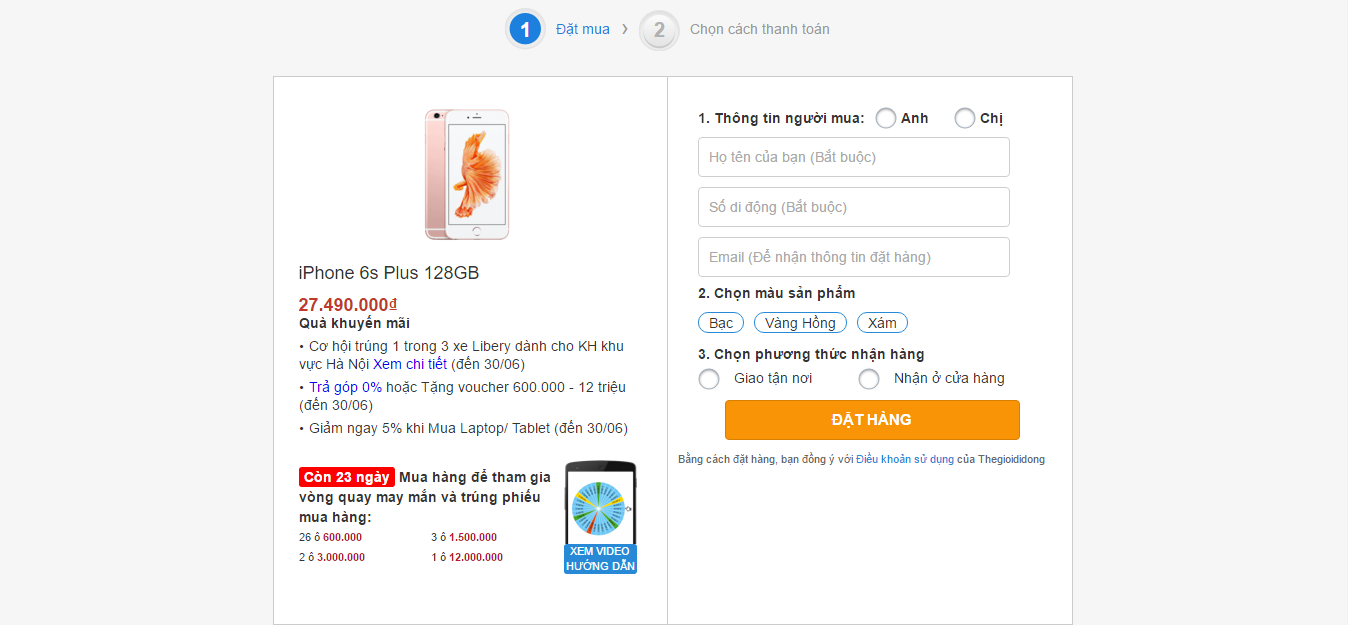Open the "Trả góp 0%" link
Screen dimensions: 1348x625
345,387
